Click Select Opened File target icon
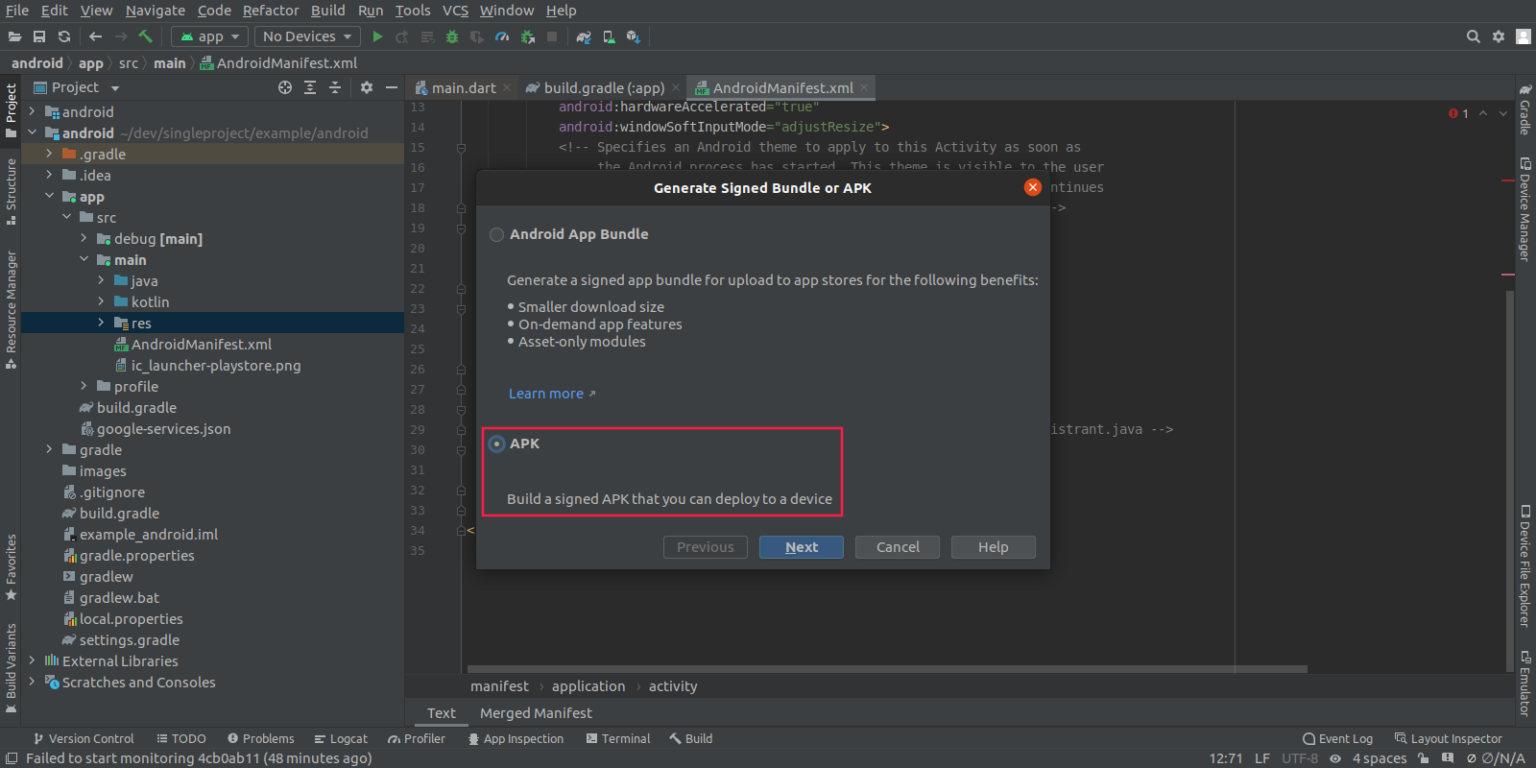Viewport: 1536px width, 768px height. [285, 88]
